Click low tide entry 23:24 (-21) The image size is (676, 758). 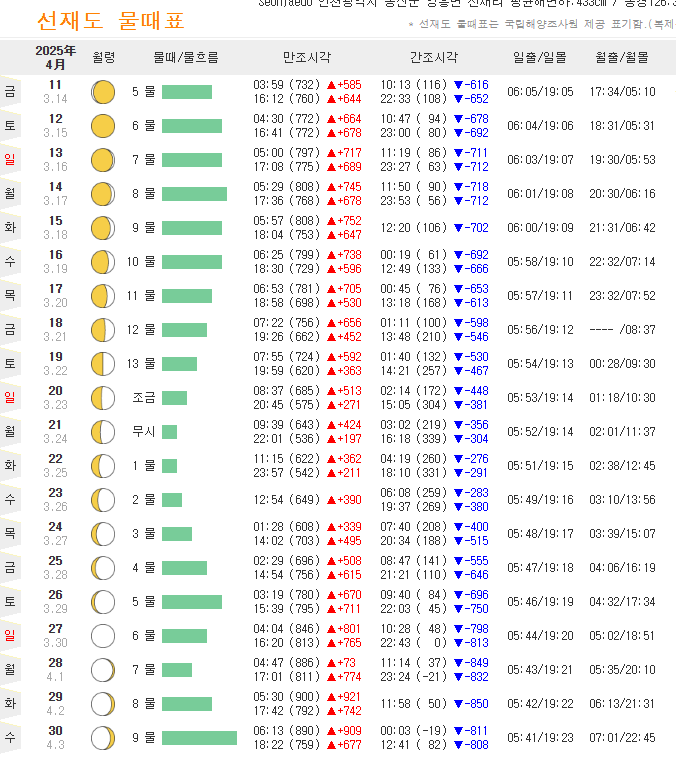click(413, 677)
